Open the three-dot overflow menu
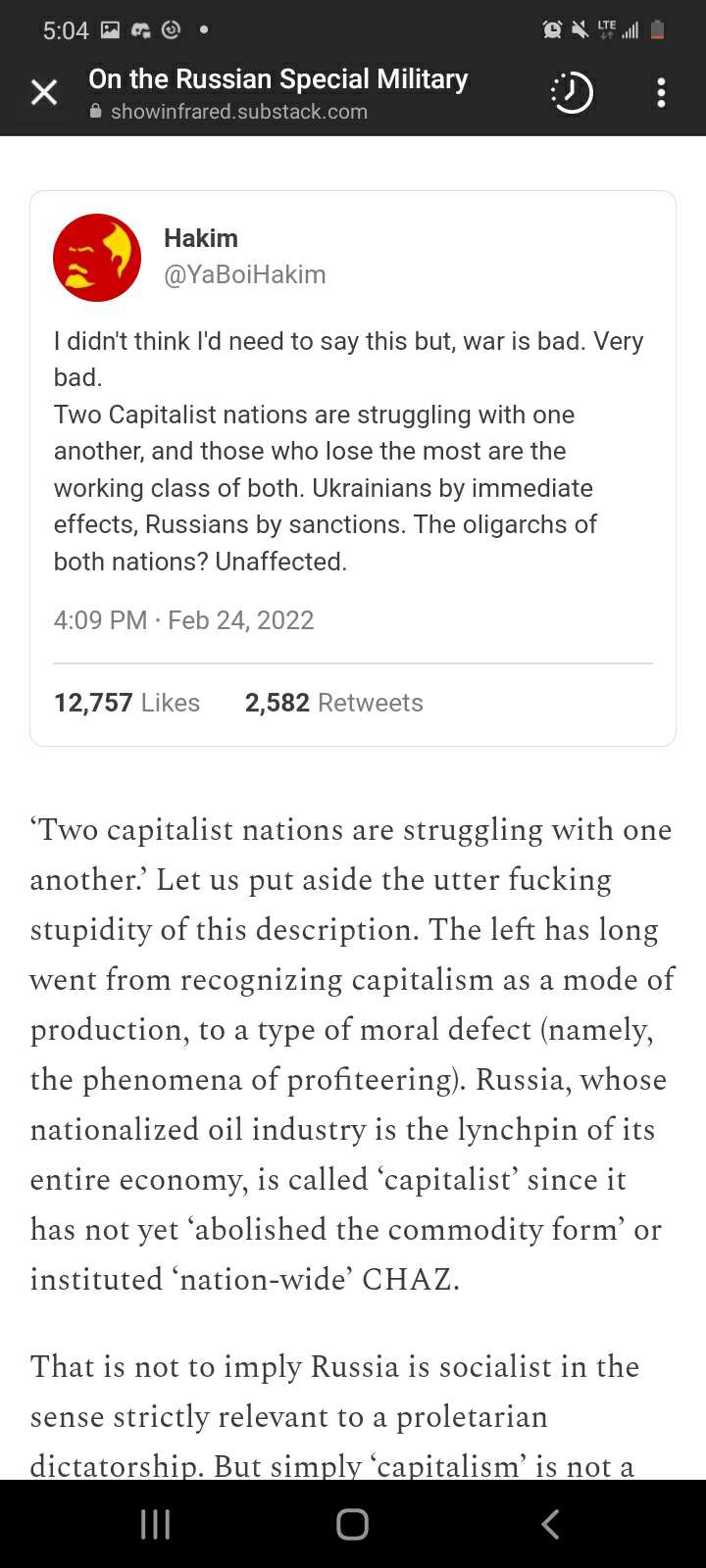 pos(661,92)
